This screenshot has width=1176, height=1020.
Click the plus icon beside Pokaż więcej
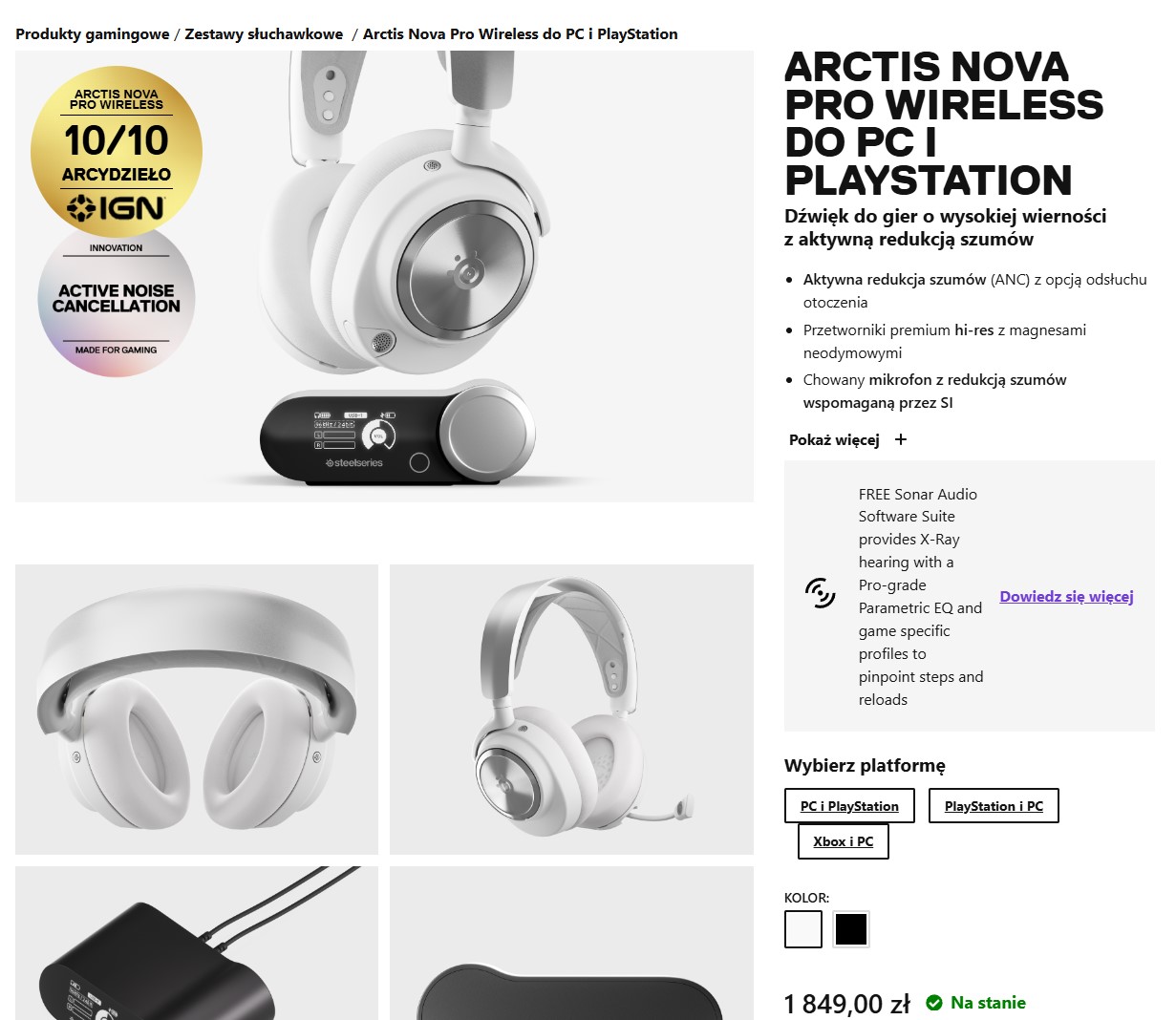900,439
